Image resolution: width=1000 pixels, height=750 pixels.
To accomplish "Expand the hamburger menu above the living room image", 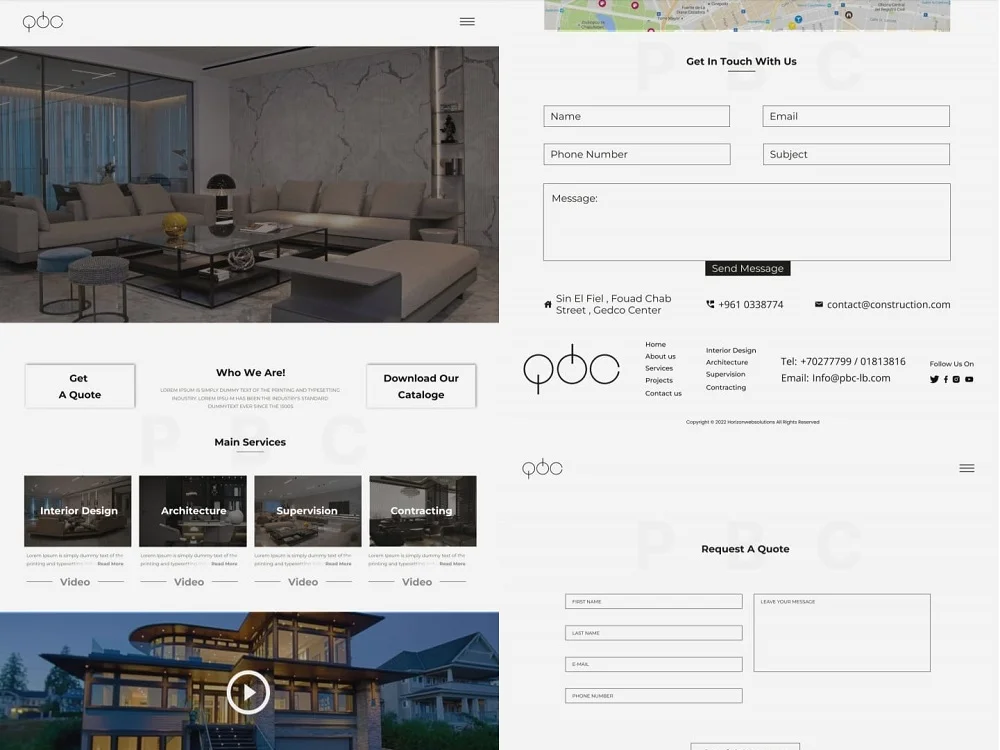I will (x=467, y=22).
